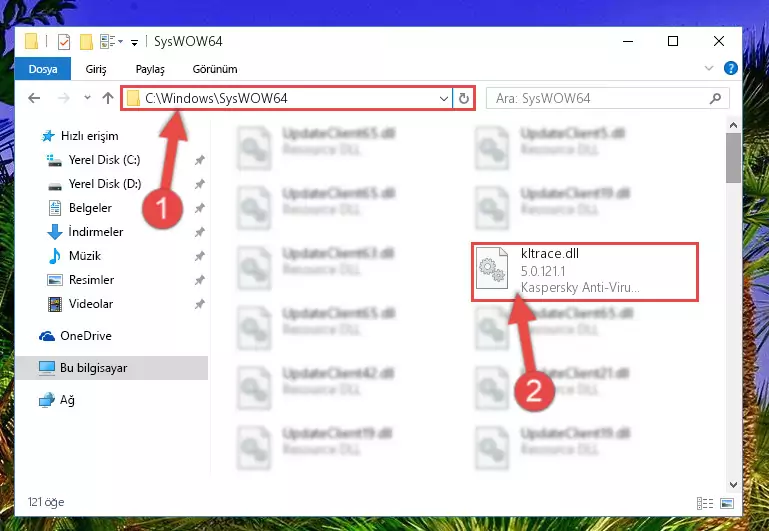Open the recent locations dropdown arrow
This screenshot has width=769, height=531.
tap(87, 98)
